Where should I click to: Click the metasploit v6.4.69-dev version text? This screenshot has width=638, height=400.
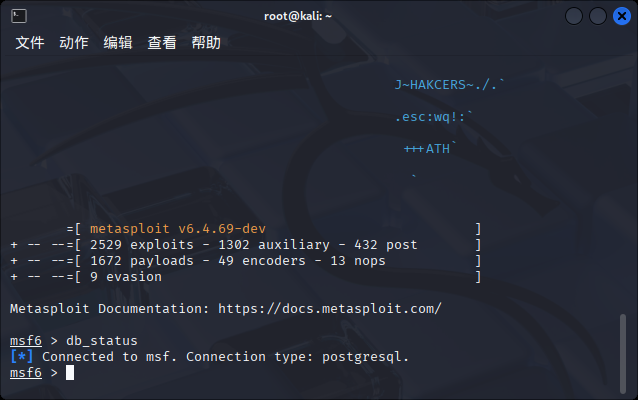tap(178, 229)
